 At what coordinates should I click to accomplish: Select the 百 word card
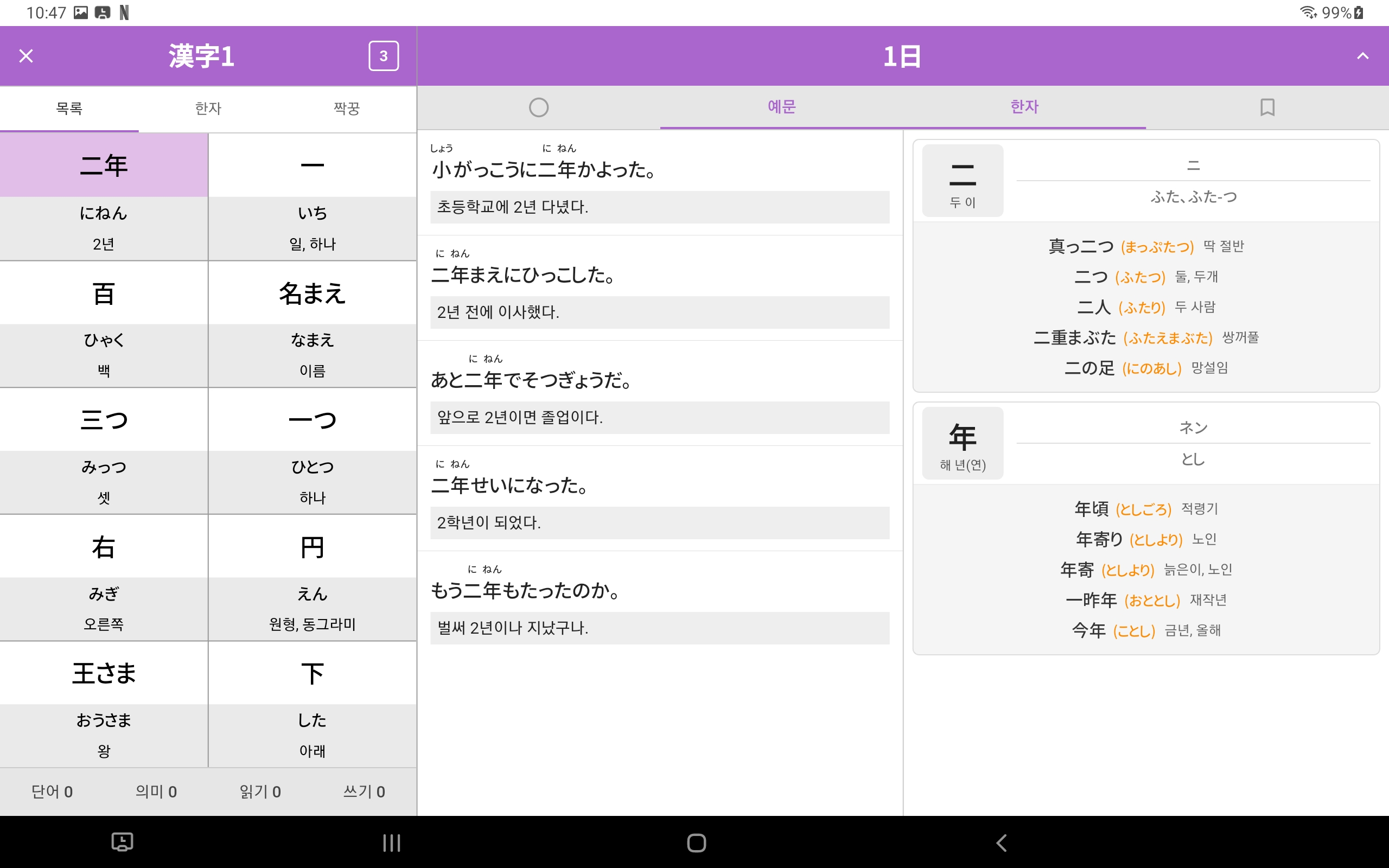pos(104,324)
